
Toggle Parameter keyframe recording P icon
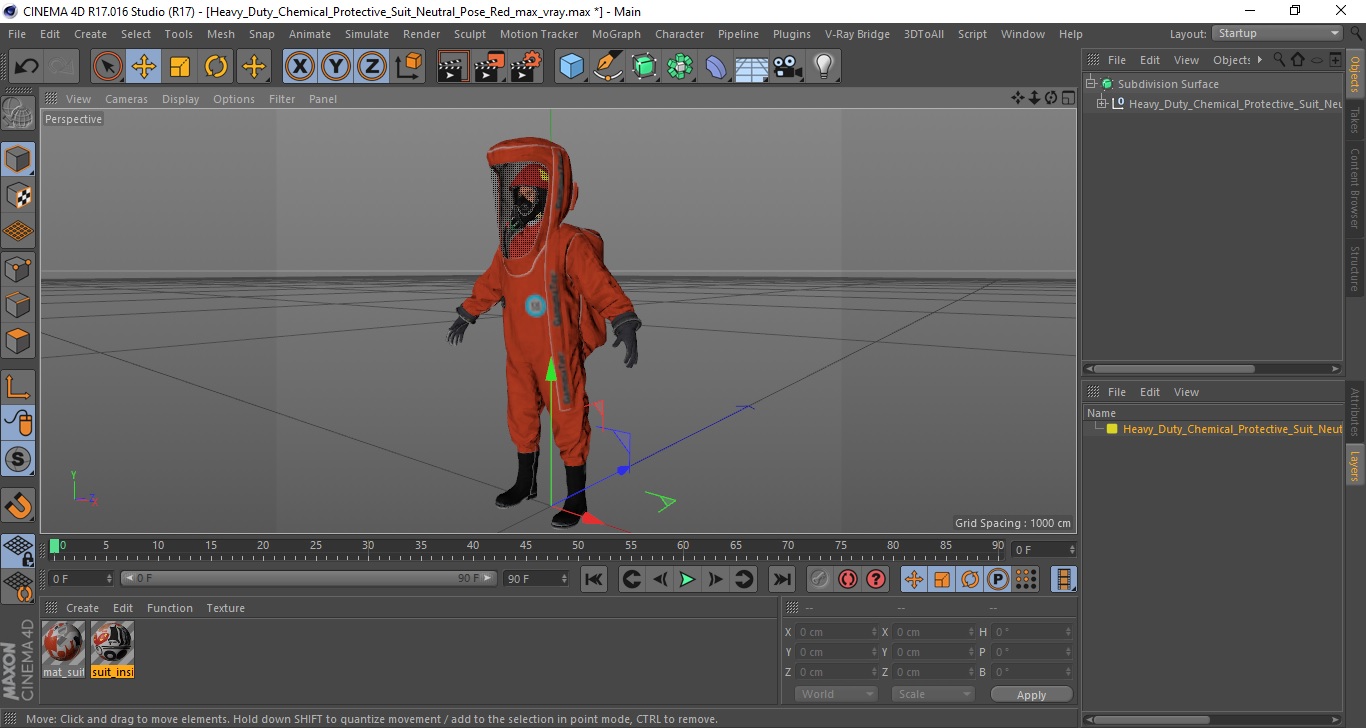click(x=998, y=579)
